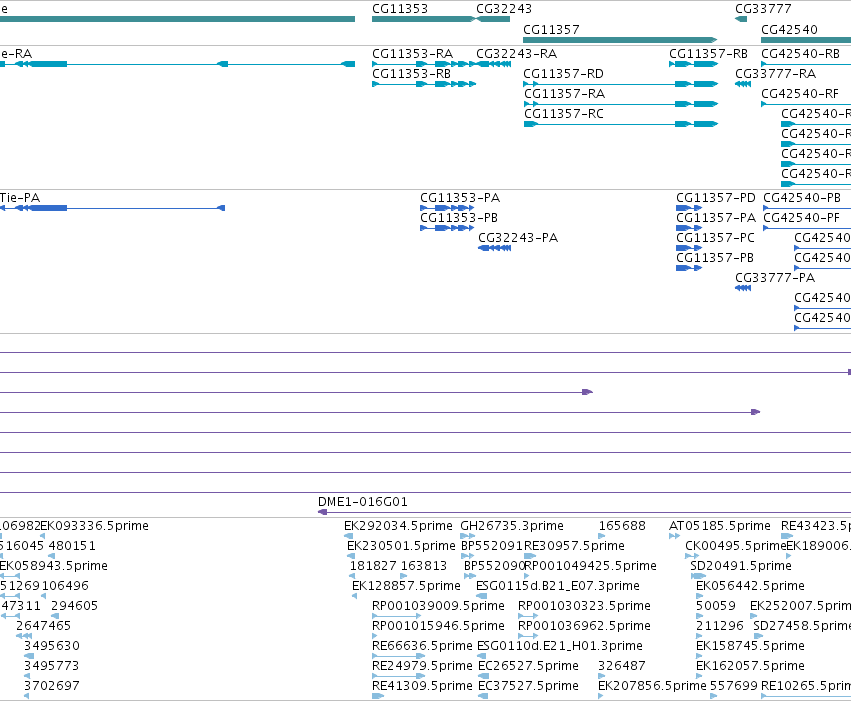The width and height of the screenshot is (851, 701).
Task: Click EST EK093336.5prime
Action: pyautogui.click(x=94, y=526)
